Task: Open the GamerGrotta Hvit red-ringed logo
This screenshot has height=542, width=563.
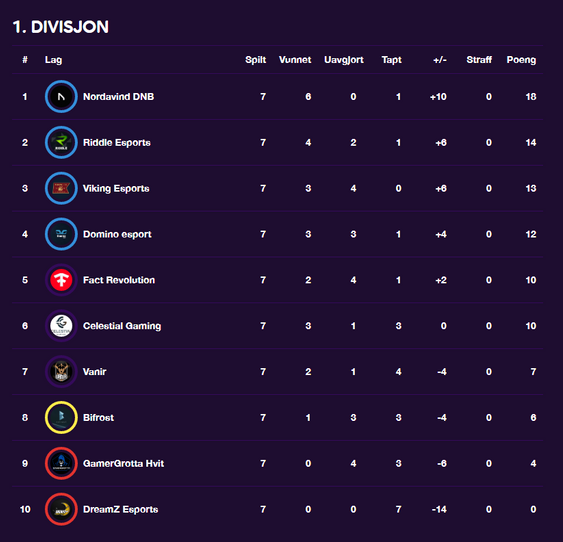Action: pyautogui.click(x=61, y=463)
